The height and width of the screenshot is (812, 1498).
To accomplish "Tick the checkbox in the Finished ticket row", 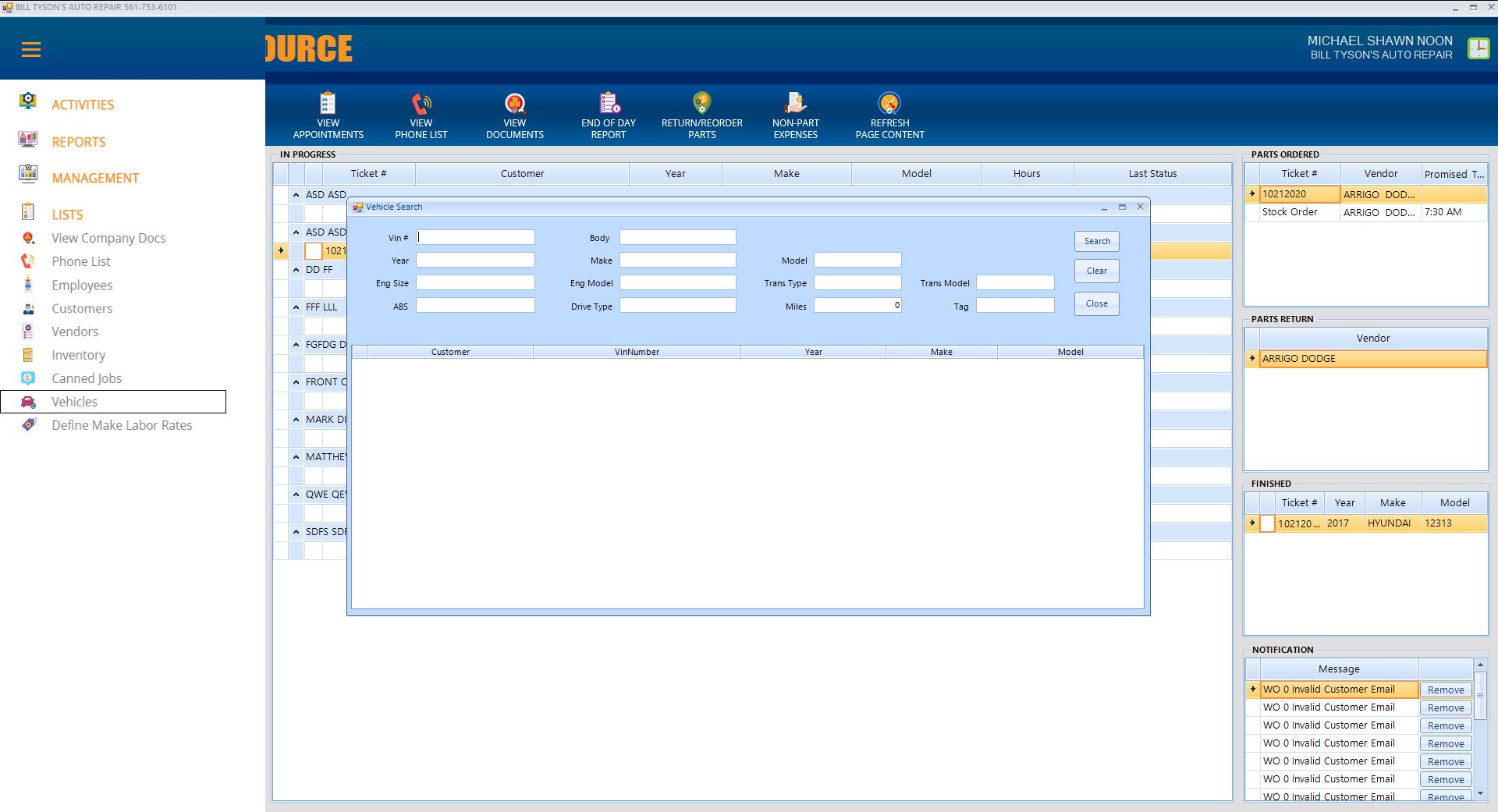I will click(1267, 523).
